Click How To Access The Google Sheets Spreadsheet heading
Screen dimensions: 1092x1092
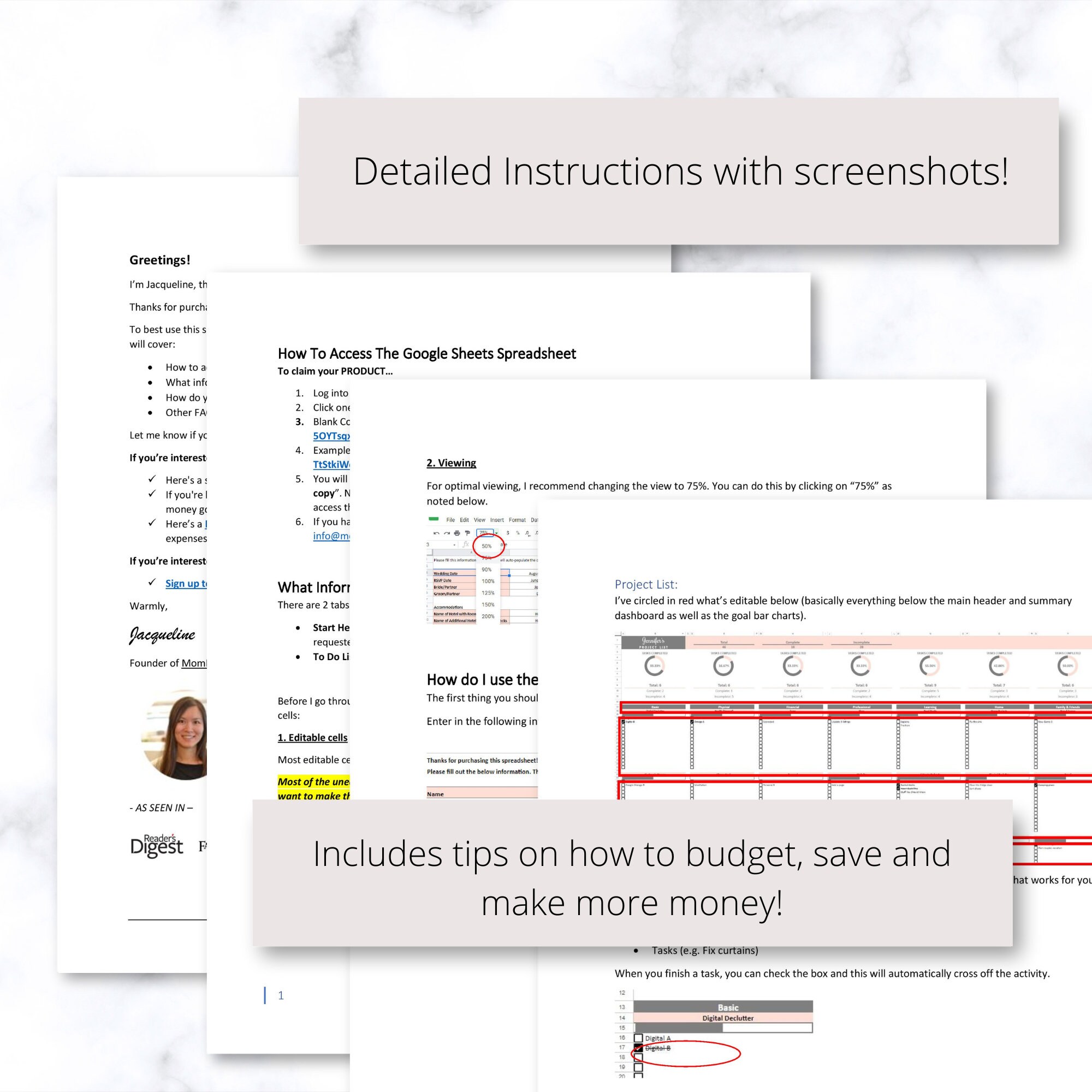427,354
